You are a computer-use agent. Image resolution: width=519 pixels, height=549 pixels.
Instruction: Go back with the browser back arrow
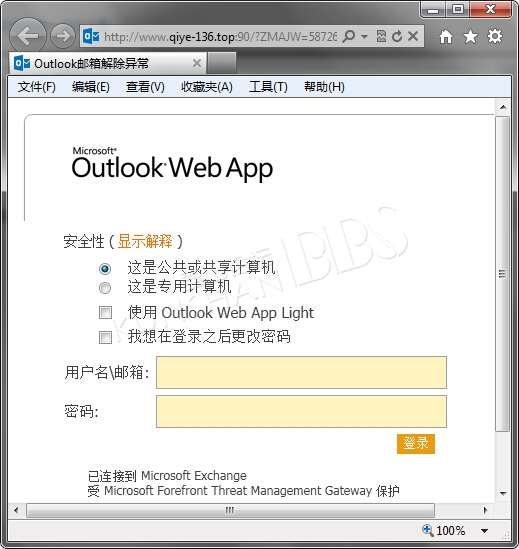[x=28, y=36]
